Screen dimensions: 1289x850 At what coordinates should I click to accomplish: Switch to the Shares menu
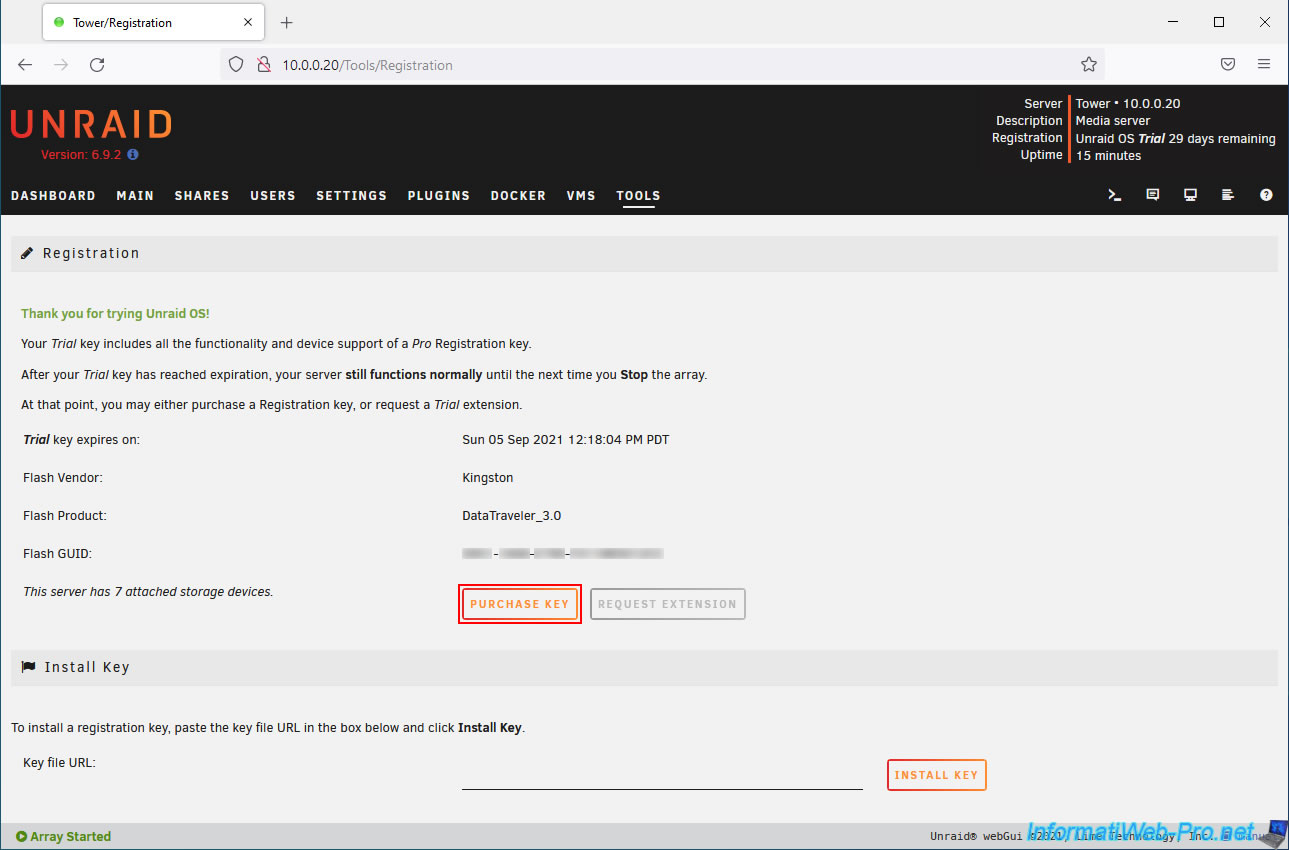(x=202, y=196)
